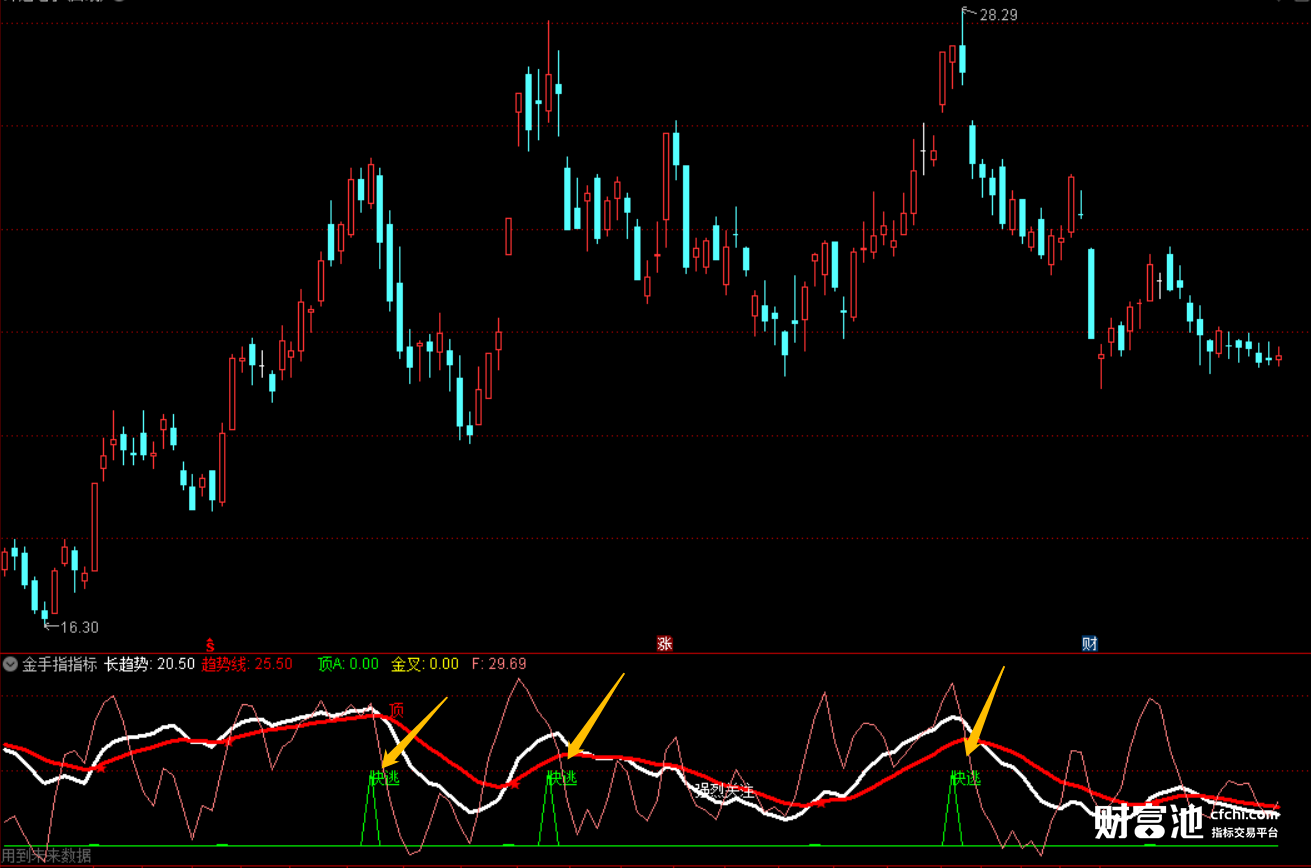Click the red $ marker on timeline
The height and width of the screenshot is (868, 1311).
pyautogui.click(x=210, y=644)
